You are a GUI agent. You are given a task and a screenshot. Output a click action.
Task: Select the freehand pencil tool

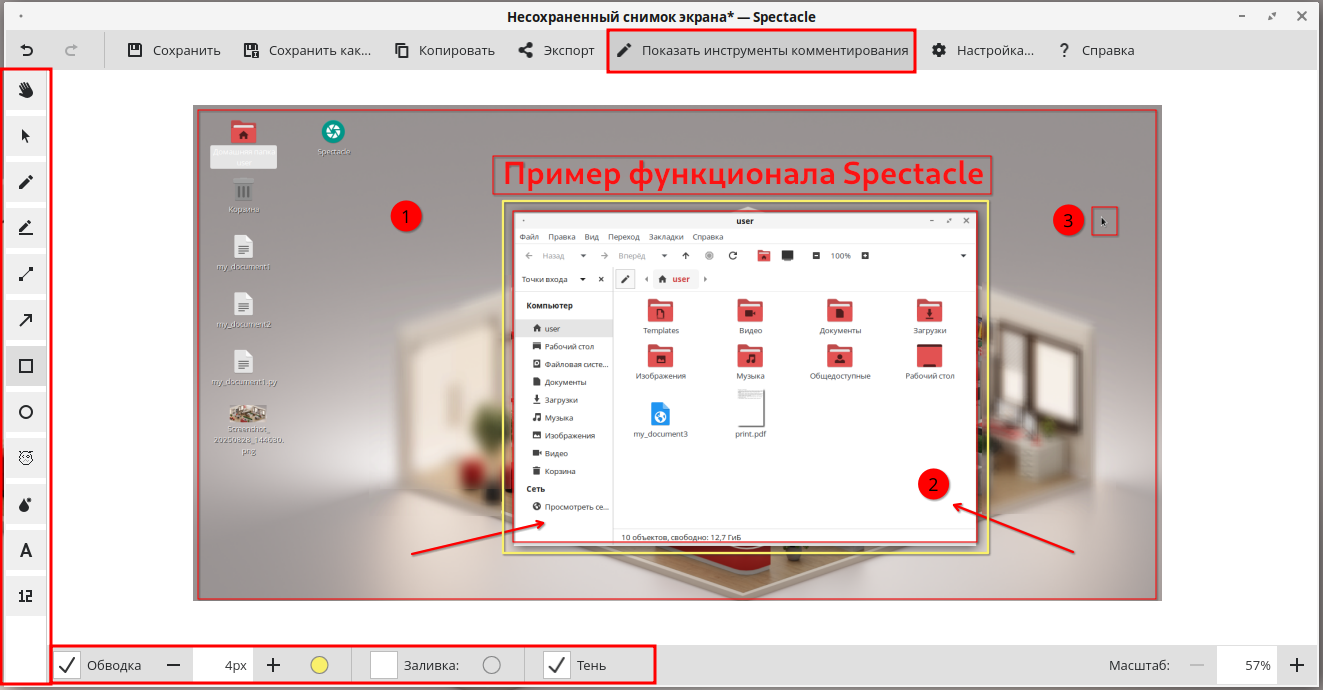26,182
